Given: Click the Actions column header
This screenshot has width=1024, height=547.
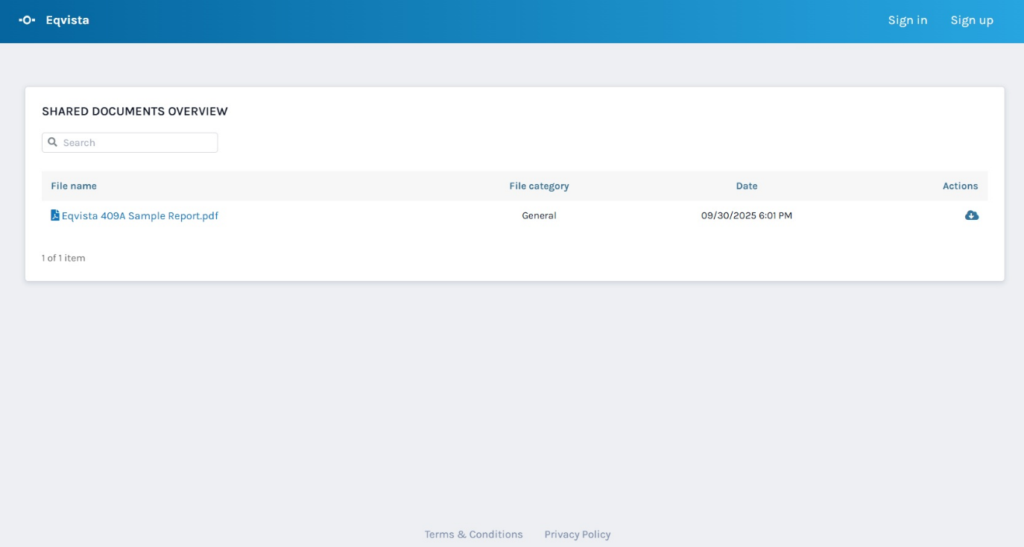Looking at the screenshot, I should 959,186.
